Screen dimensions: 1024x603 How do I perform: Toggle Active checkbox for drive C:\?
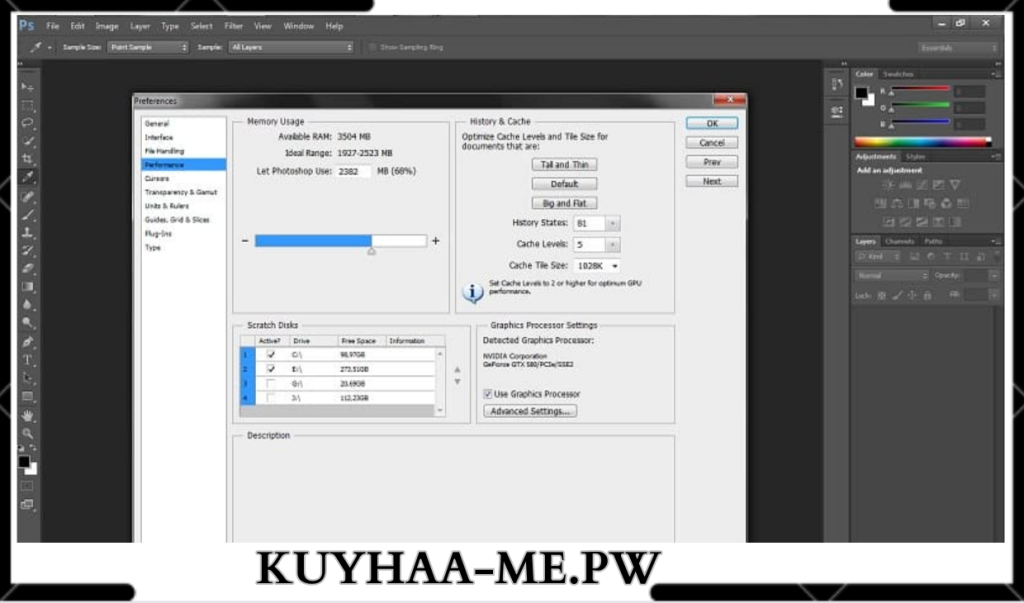(x=271, y=355)
